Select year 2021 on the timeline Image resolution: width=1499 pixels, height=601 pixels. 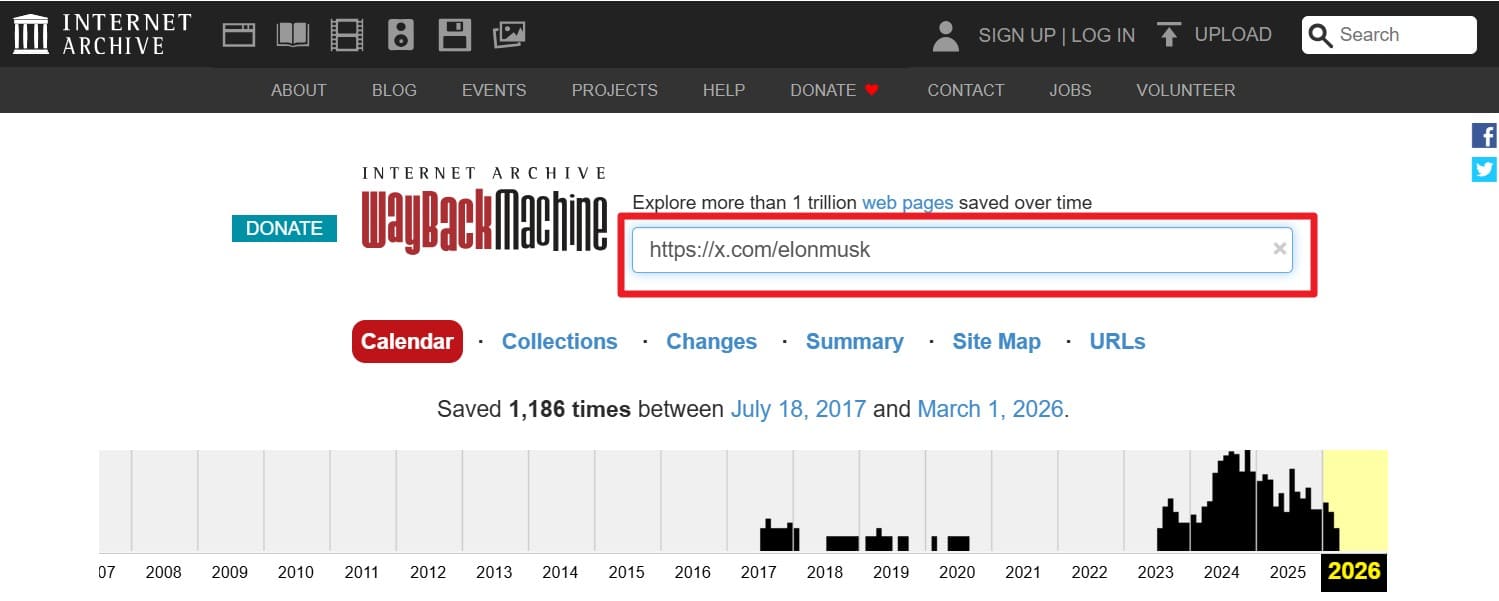tap(1023, 572)
